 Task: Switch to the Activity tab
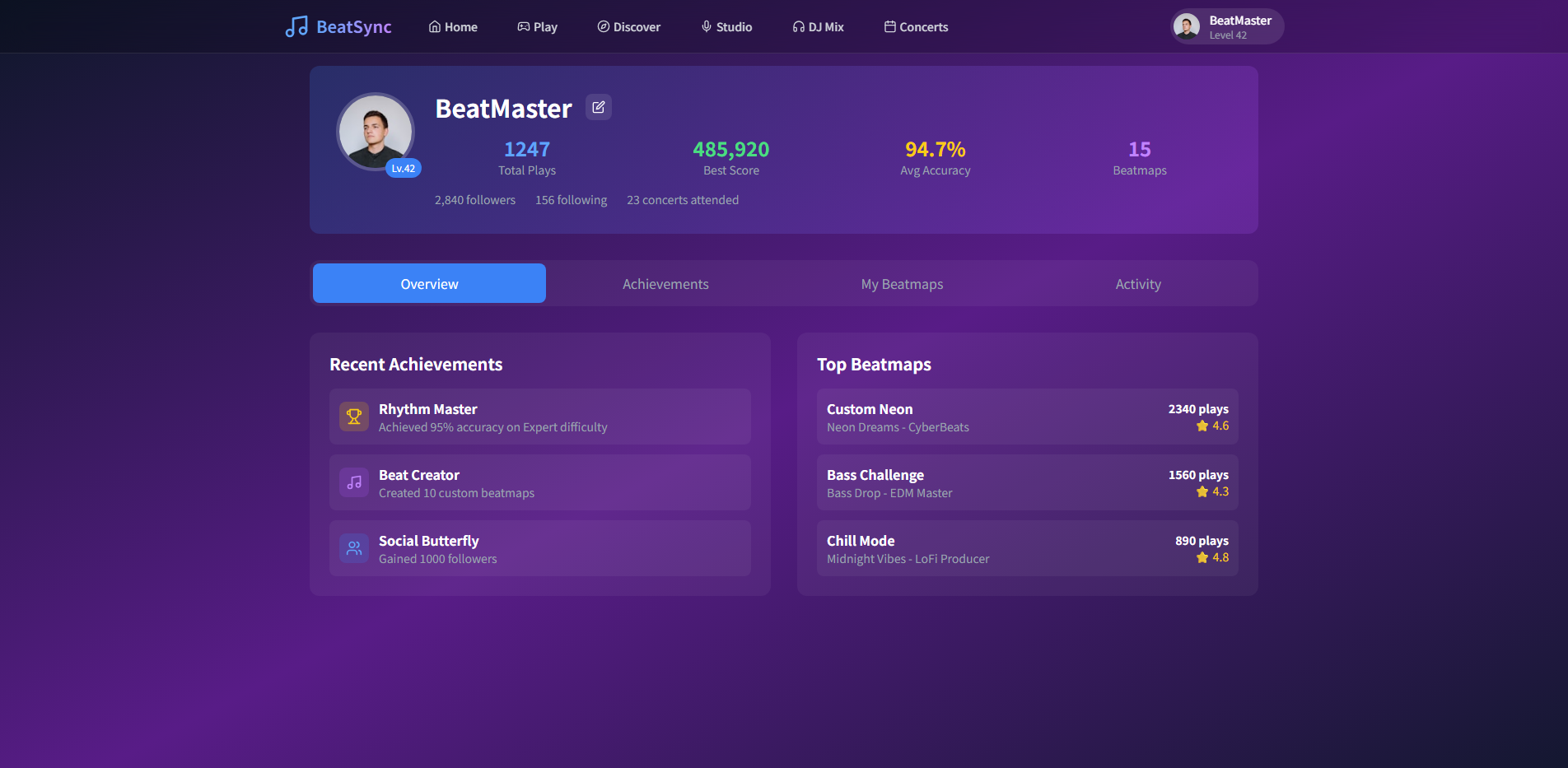pos(1138,283)
